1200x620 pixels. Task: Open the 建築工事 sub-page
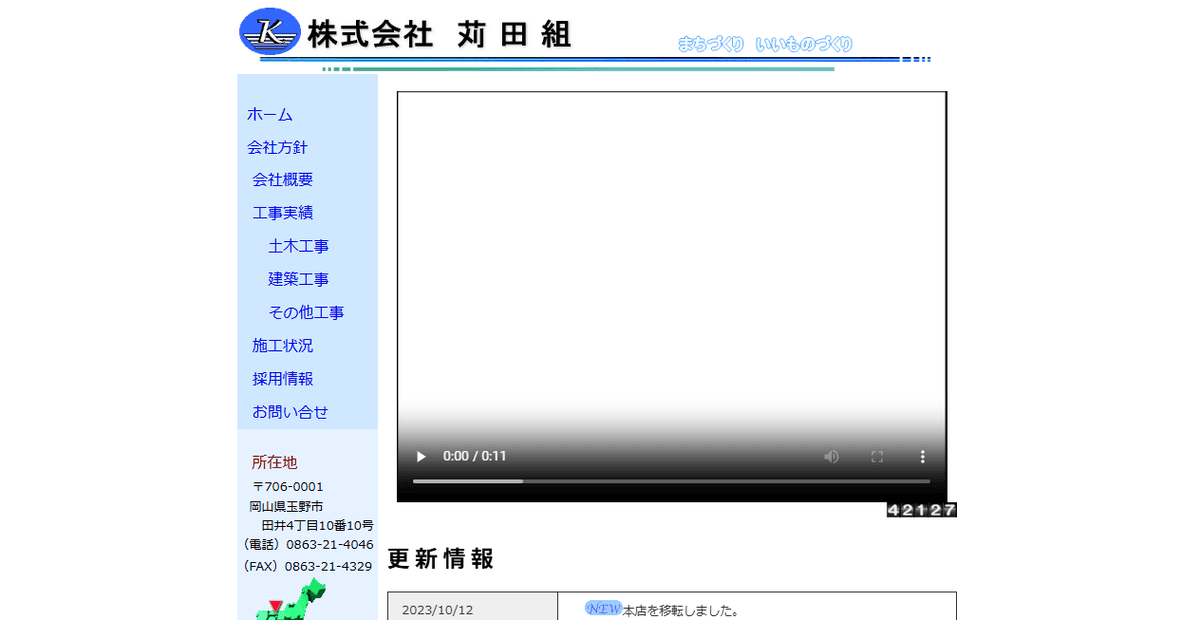click(298, 278)
